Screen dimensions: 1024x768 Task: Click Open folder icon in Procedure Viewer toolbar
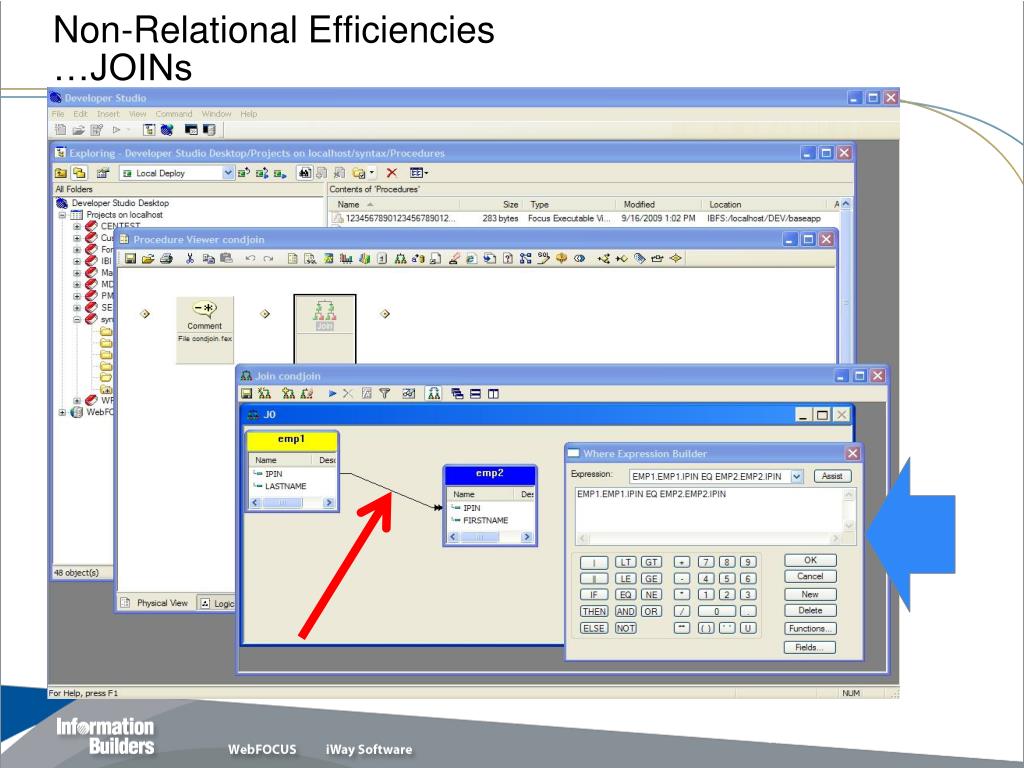tap(148, 259)
